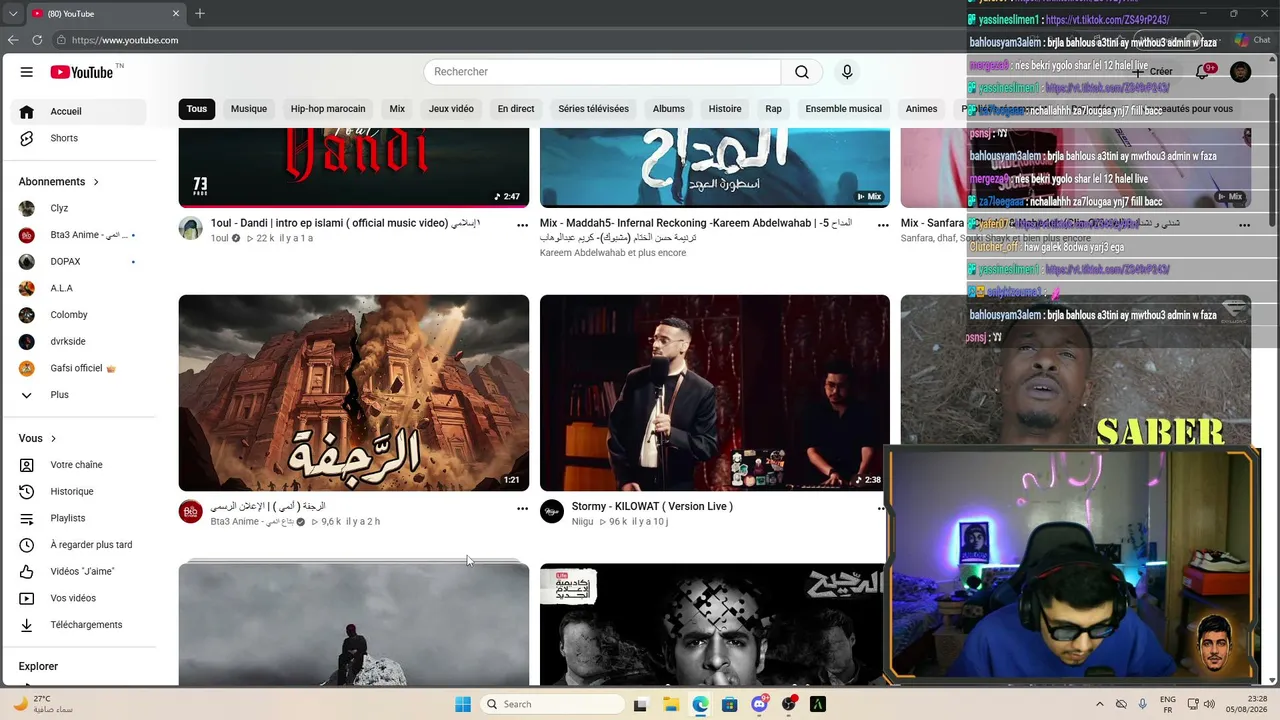The width and height of the screenshot is (1280, 720).
Task: Select the Albums filter chip
Action: (x=669, y=109)
